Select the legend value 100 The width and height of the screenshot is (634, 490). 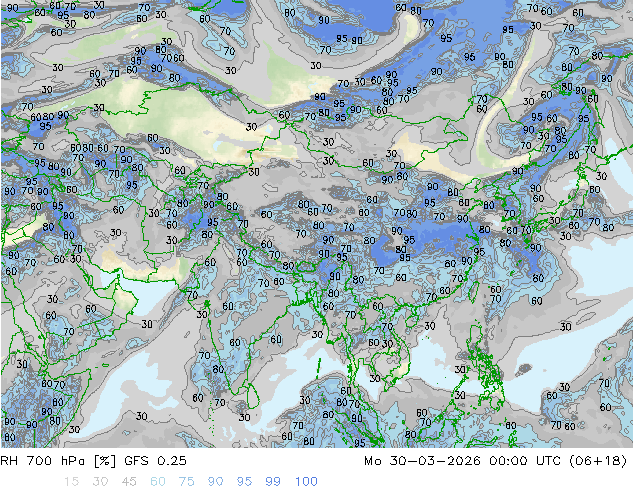(306, 482)
